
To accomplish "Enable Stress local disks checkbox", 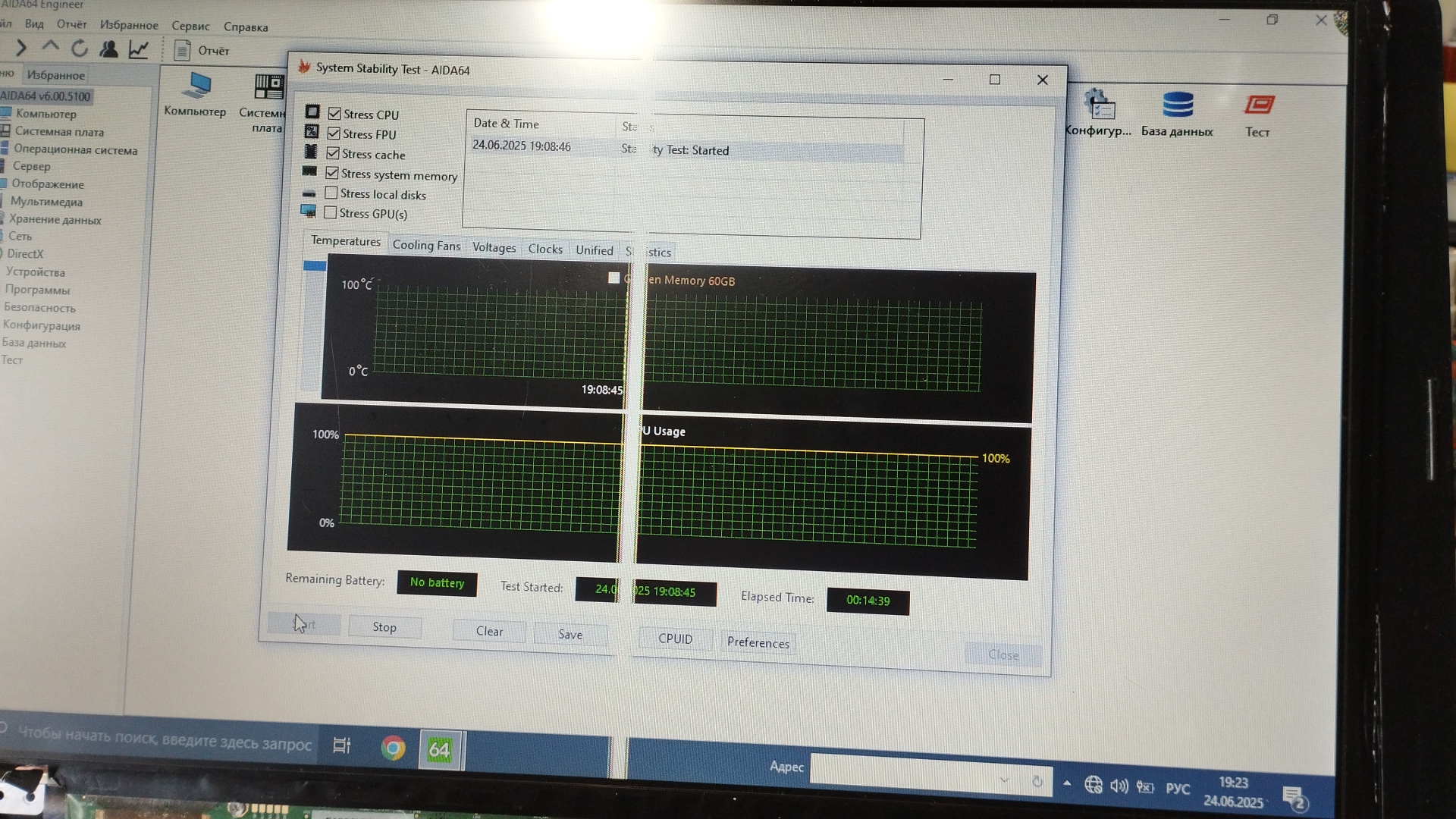I will coord(331,193).
